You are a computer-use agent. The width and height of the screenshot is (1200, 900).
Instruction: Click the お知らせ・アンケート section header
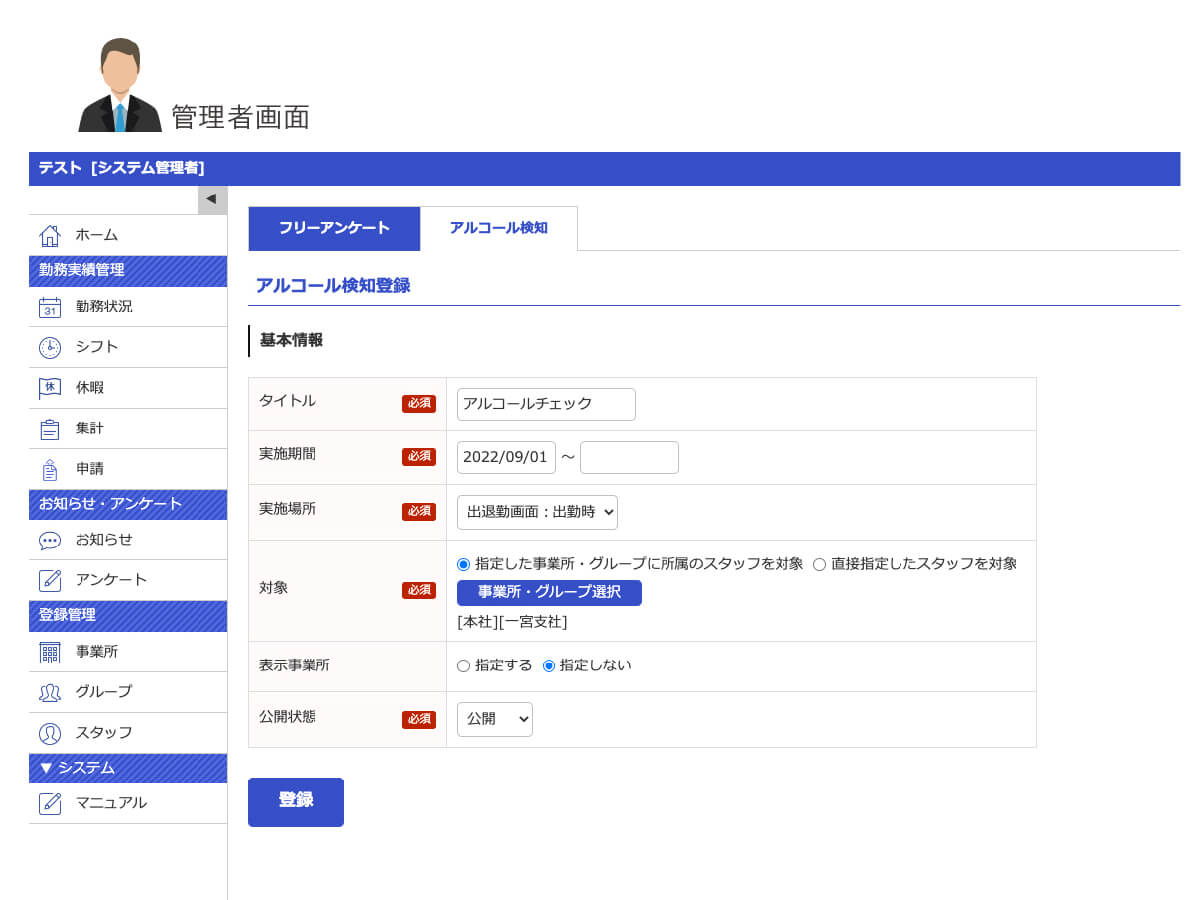point(128,505)
